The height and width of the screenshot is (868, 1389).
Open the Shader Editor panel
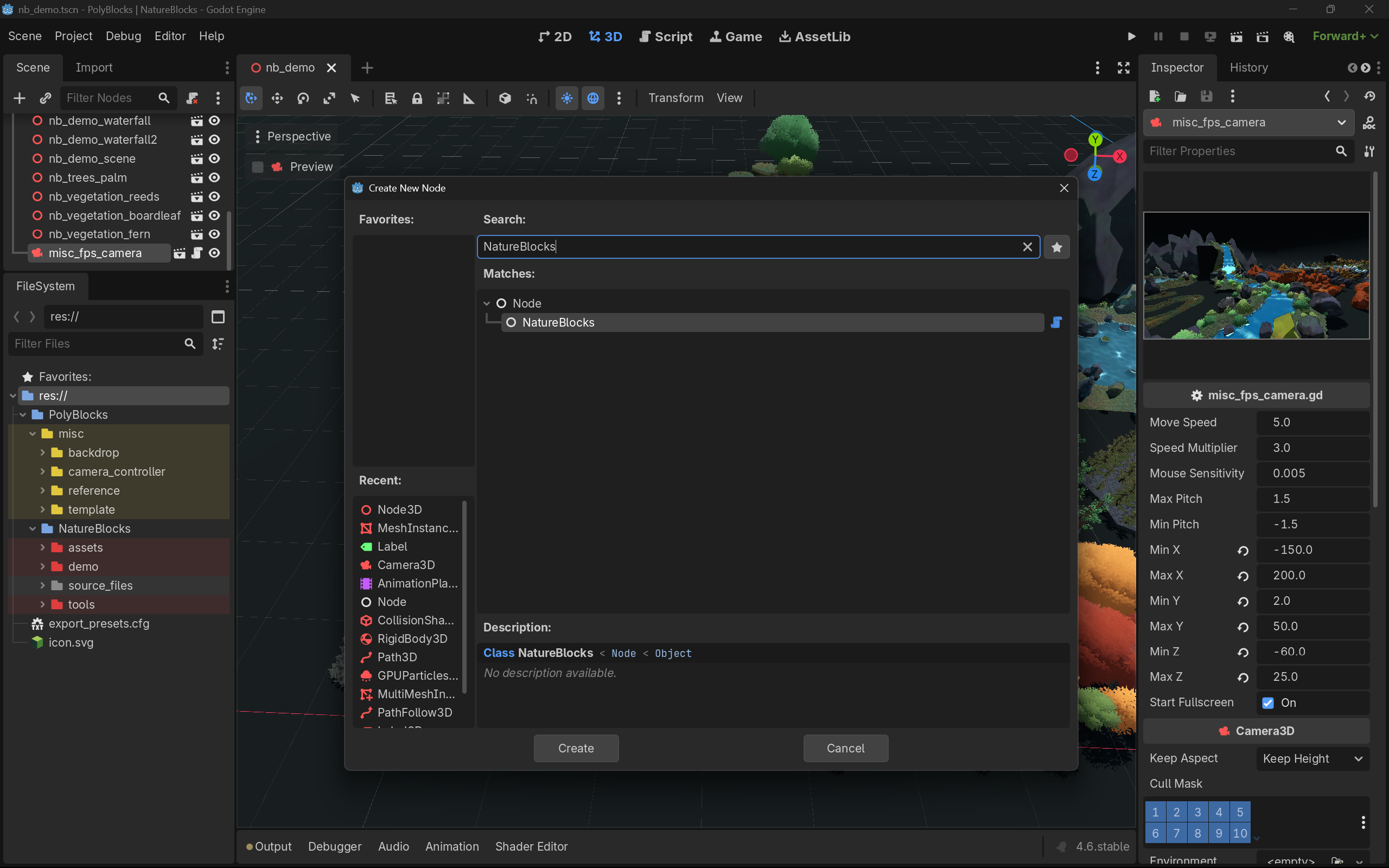point(532,847)
